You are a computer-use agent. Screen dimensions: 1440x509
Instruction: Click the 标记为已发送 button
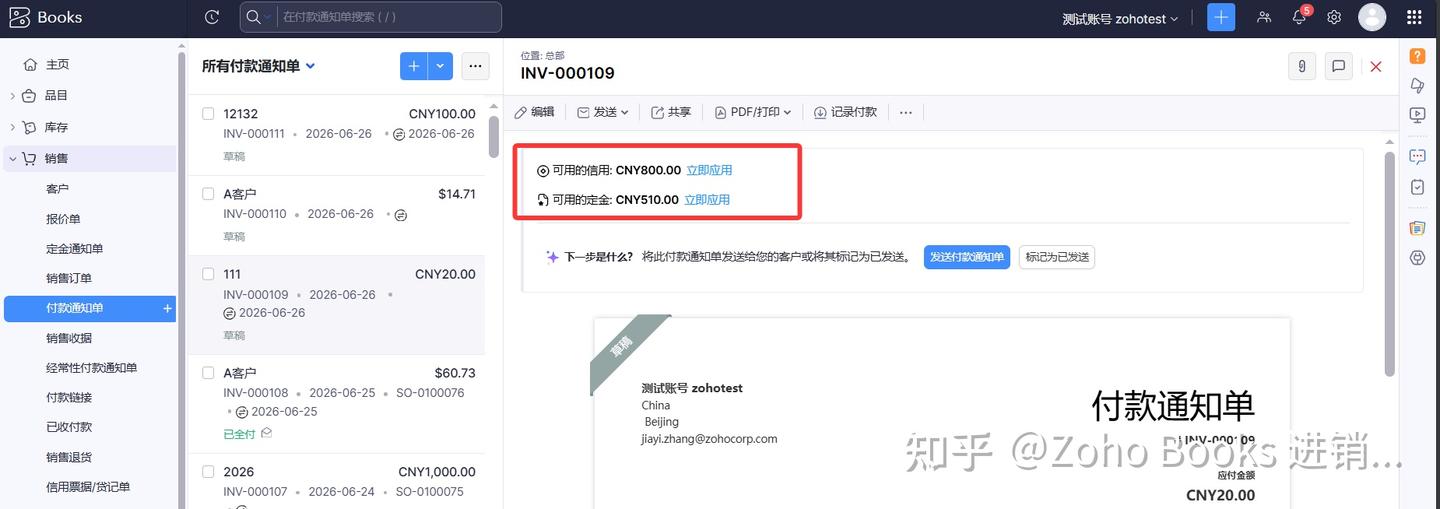pyautogui.click(x=1057, y=257)
